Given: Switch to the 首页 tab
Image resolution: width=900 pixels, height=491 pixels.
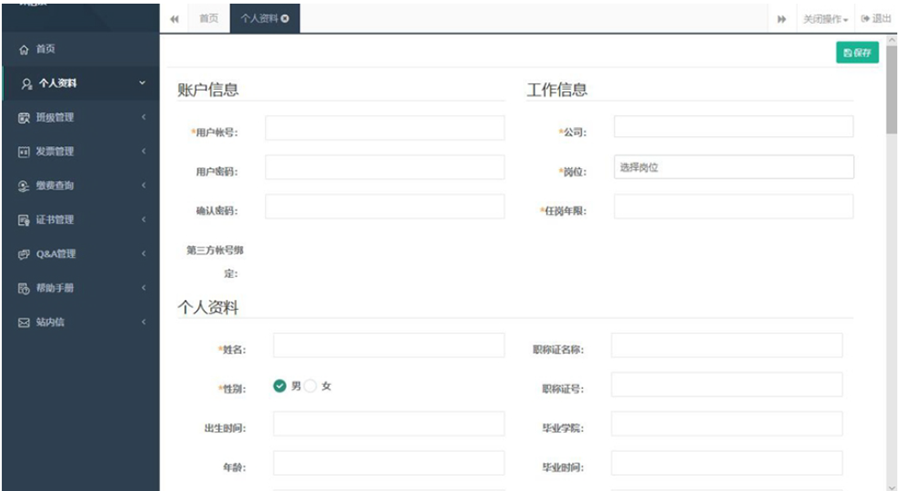Looking at the screenshot, I should pos(208,18).
